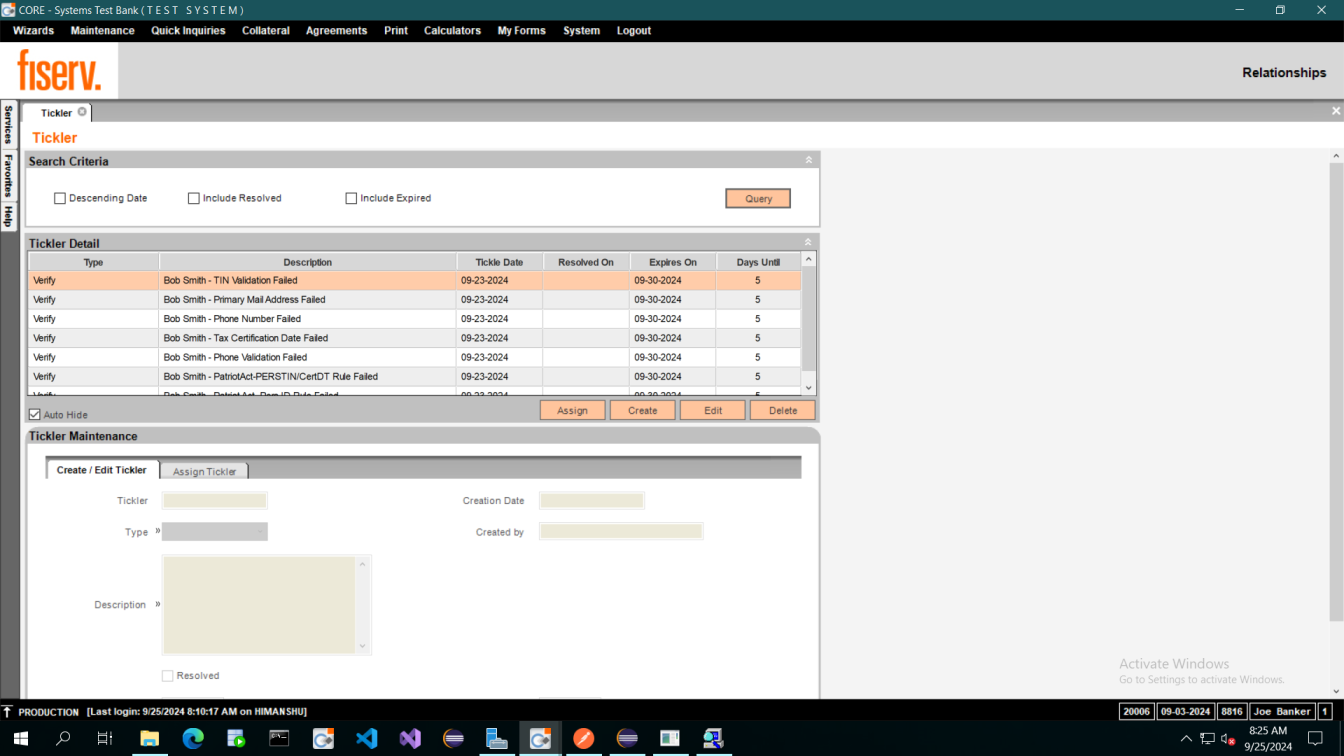
Task: Open the Calculators menu
Action: (452, 31)
